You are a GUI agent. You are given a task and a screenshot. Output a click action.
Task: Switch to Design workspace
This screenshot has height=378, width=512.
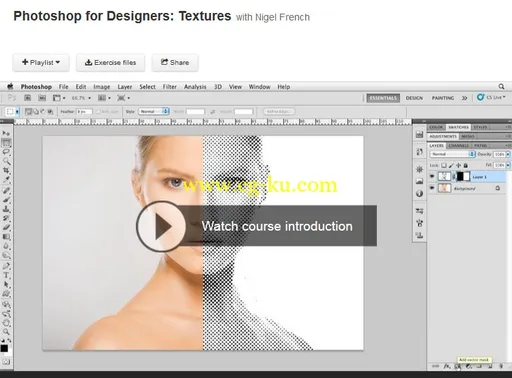pos(414,98)
